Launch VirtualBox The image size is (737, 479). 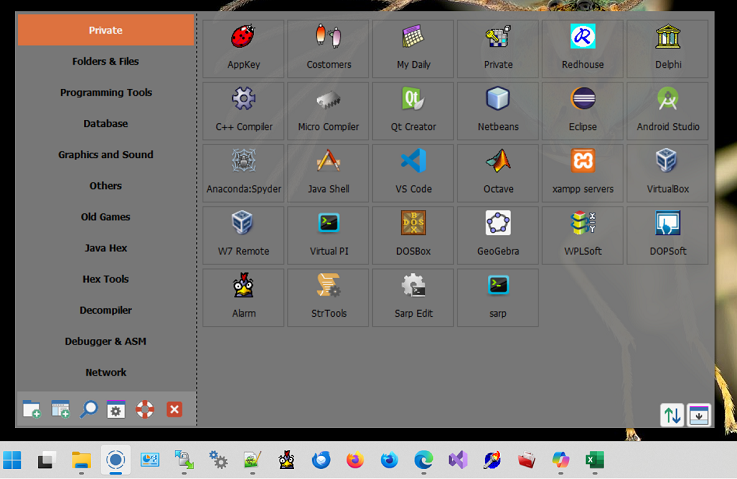point(667,173)
